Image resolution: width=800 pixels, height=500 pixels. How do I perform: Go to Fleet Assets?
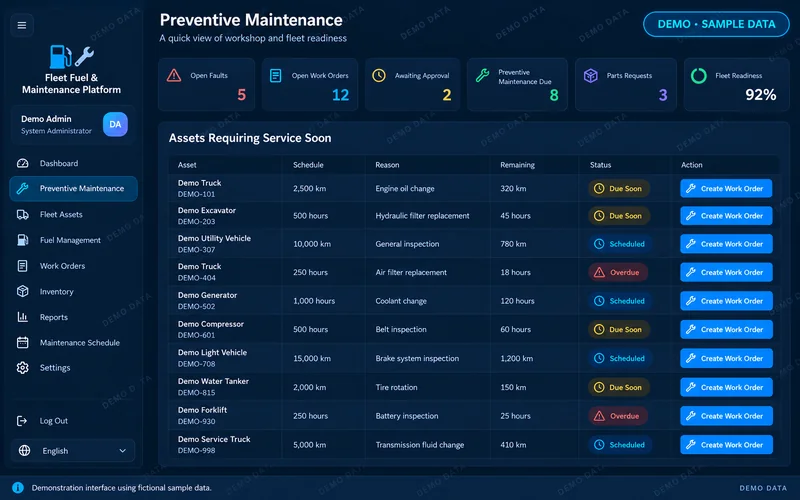[x=73, y=215]
